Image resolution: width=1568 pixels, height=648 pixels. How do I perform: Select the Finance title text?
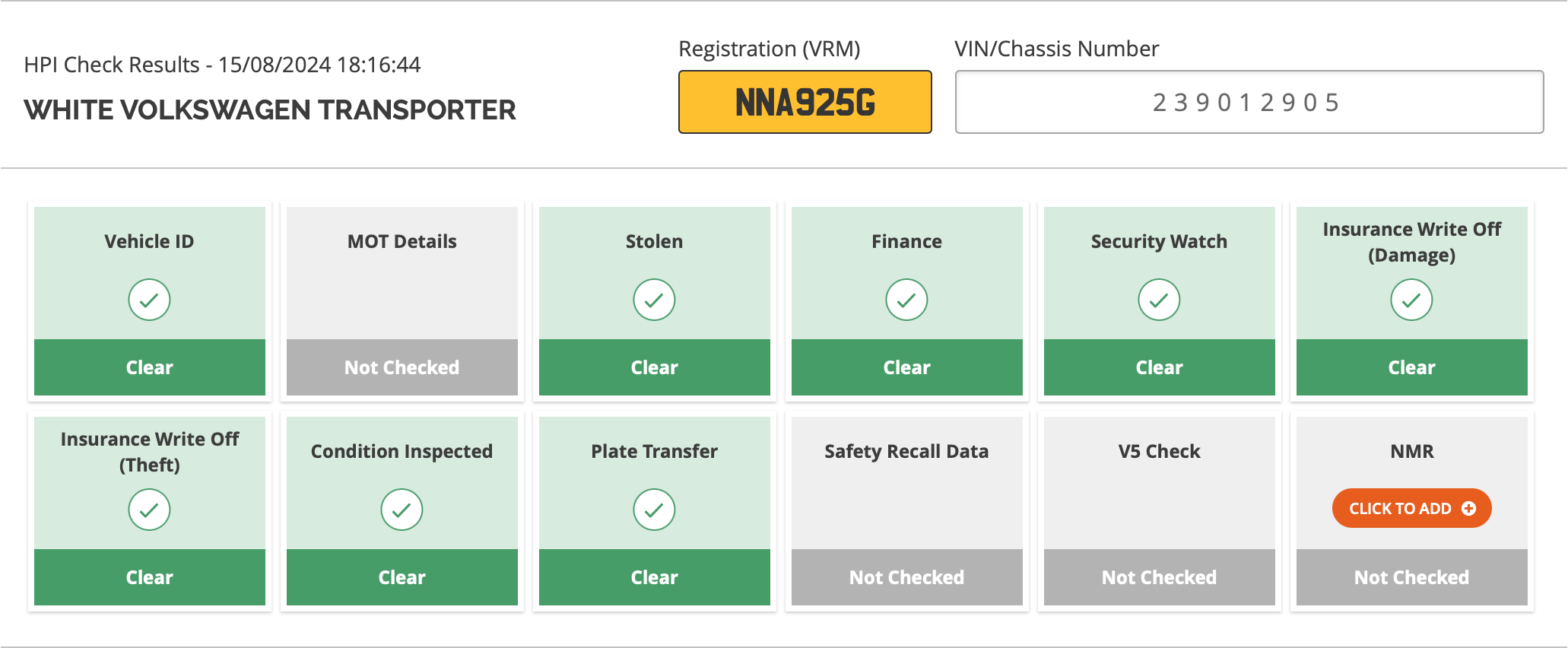(x=906, y=242)
